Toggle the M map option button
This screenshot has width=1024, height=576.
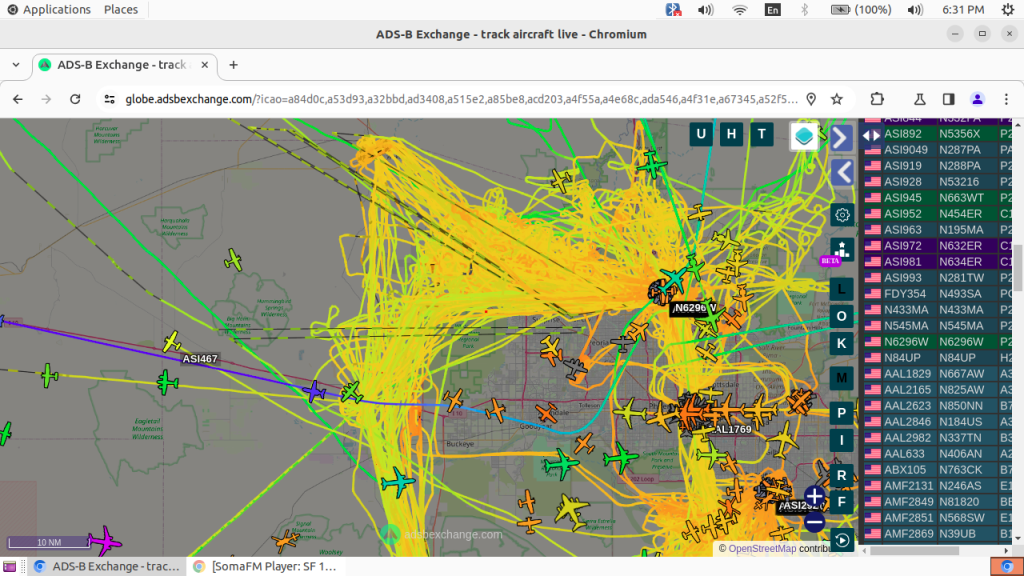coord(841,378)
